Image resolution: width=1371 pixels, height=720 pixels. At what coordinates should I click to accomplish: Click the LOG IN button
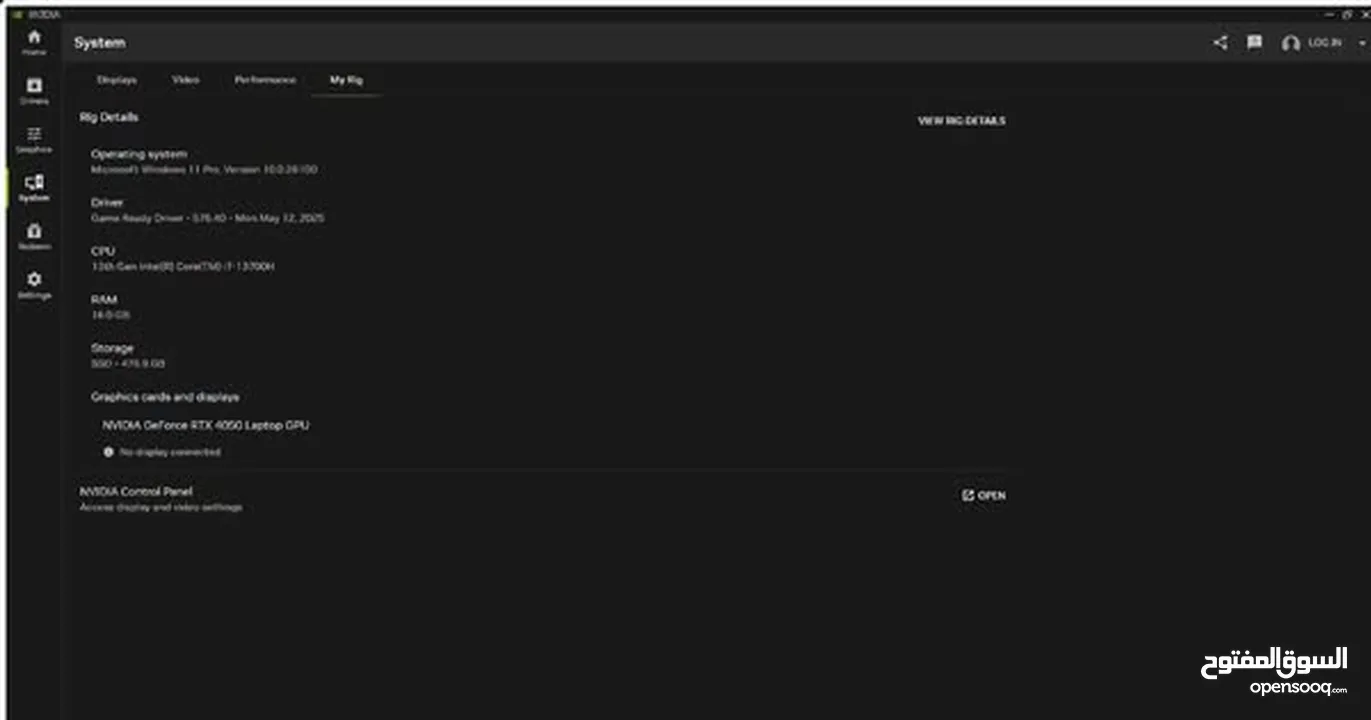tap(1312, 43)
